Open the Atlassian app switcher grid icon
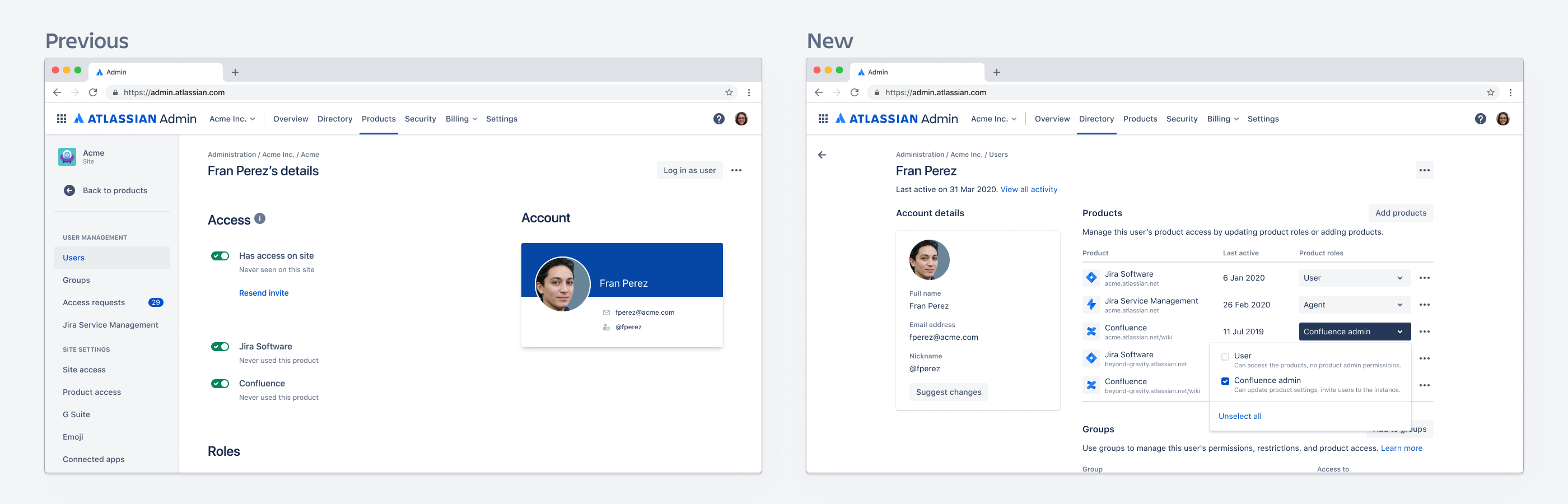This screenshot has width=1568, height=504. 61,119
